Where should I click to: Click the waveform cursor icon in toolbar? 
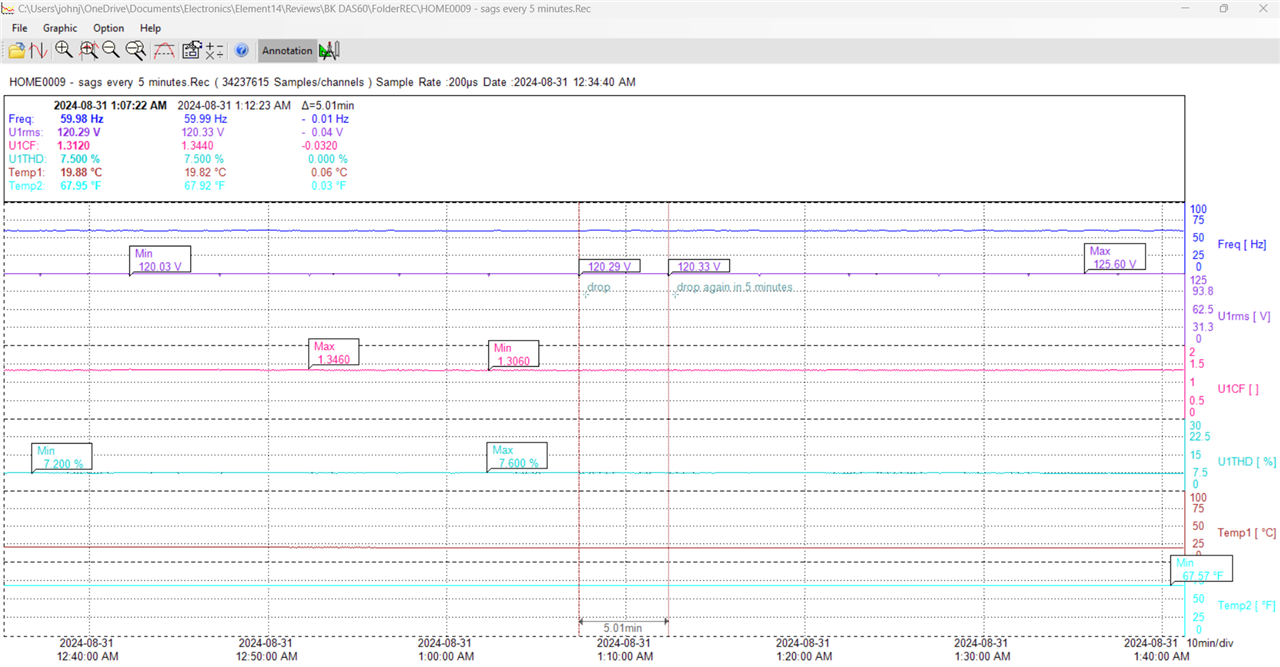(x=39, y=50)
